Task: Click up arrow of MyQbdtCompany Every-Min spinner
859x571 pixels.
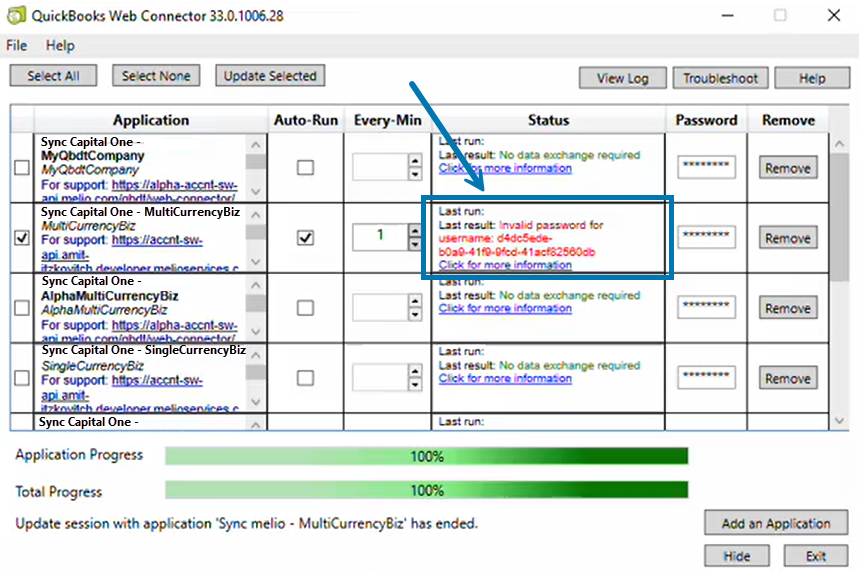Action: tap(415, 161)
